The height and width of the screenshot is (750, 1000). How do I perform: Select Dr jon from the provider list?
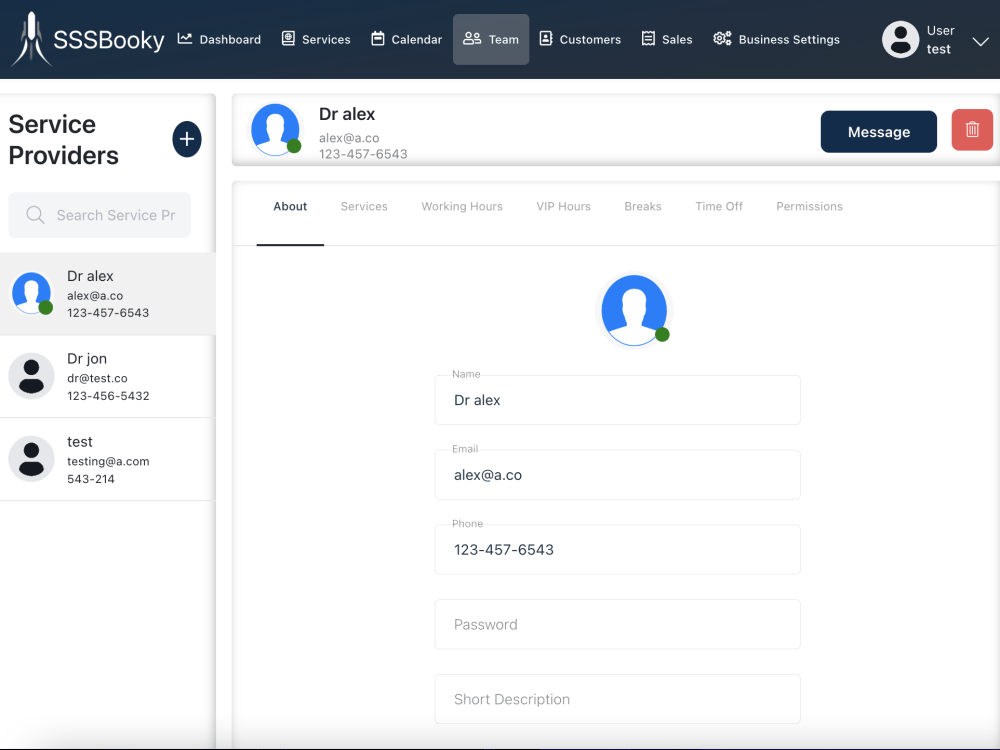107,376
